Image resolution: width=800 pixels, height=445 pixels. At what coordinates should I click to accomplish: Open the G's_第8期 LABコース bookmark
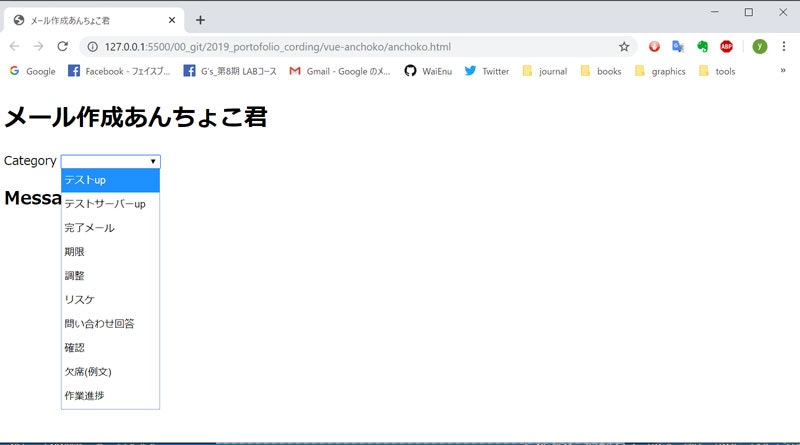coord(230,71)
